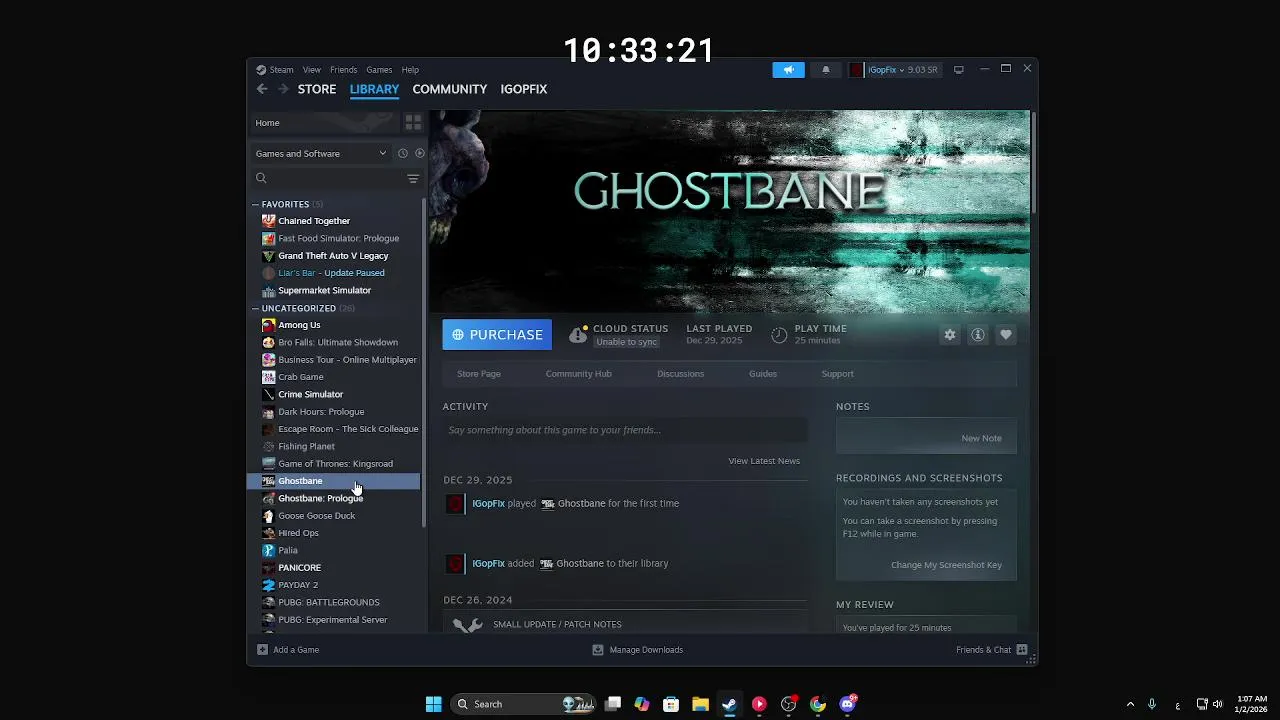Viewport: 1280px width, 720px height.
Task: Click the game list scrollbar
Action: [426, 362]
